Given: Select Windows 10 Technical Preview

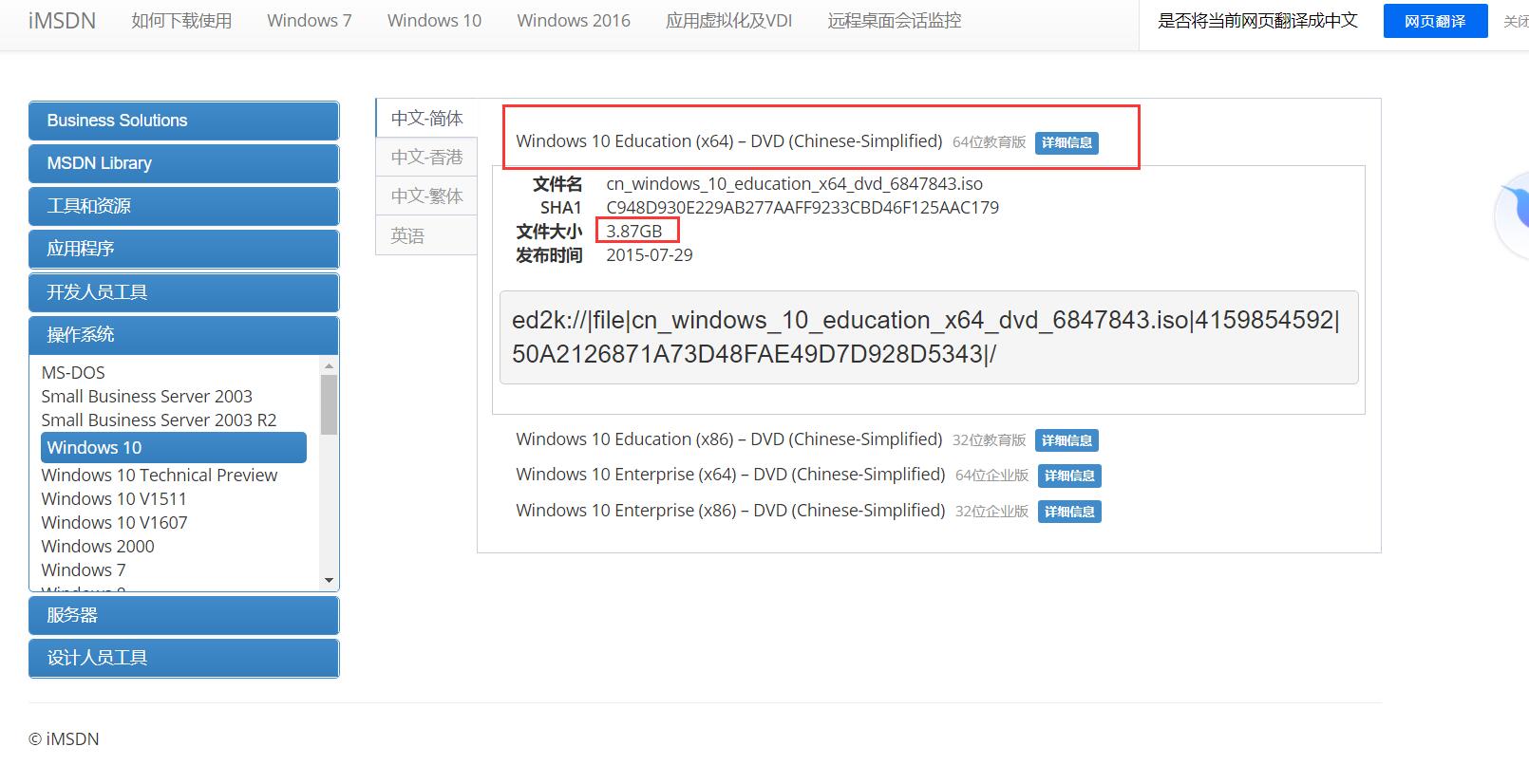Looking at the screenshot, I should click(x=160, y=476).
